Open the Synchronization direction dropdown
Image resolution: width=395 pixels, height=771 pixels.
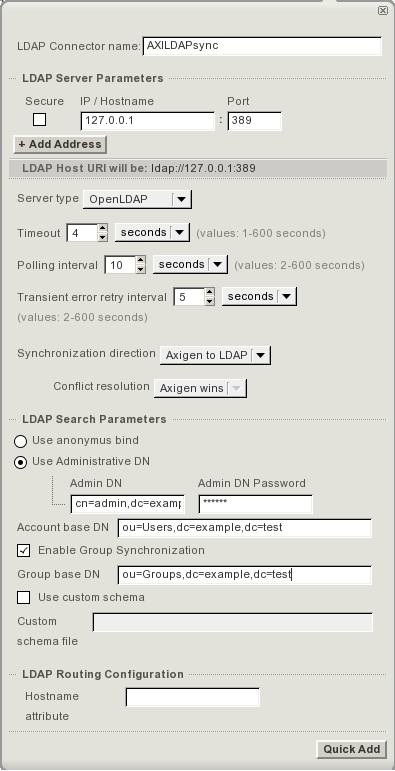click(215, 355)
